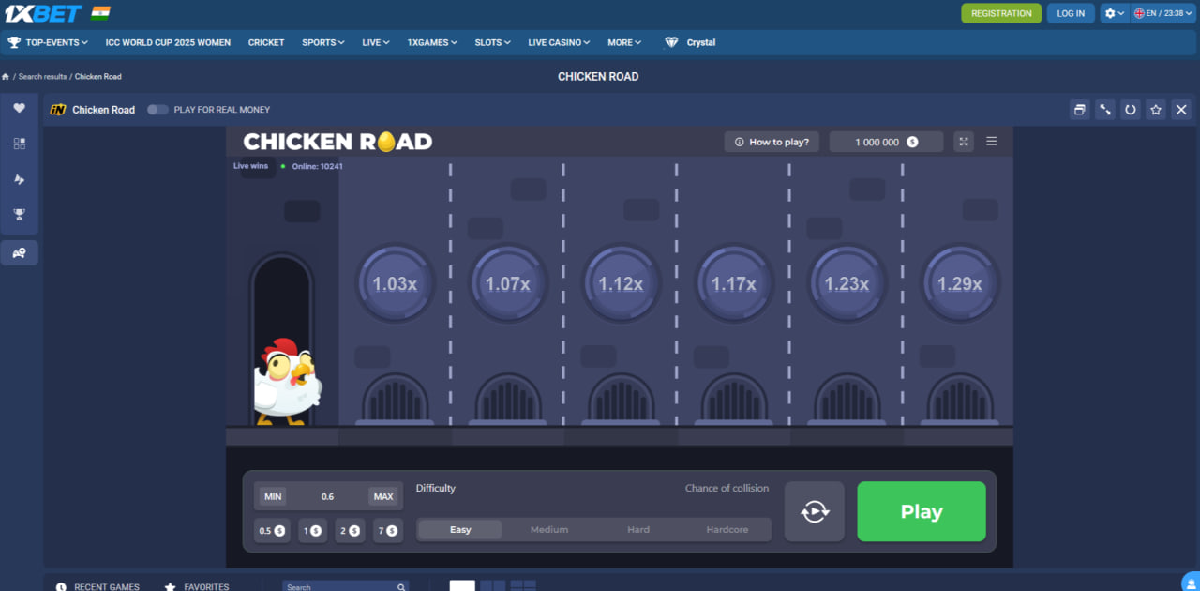1200x591 pixels.
Task: Select the gamepad icon in sidebar
Action: pyautogui.click(x=19, y=252)
